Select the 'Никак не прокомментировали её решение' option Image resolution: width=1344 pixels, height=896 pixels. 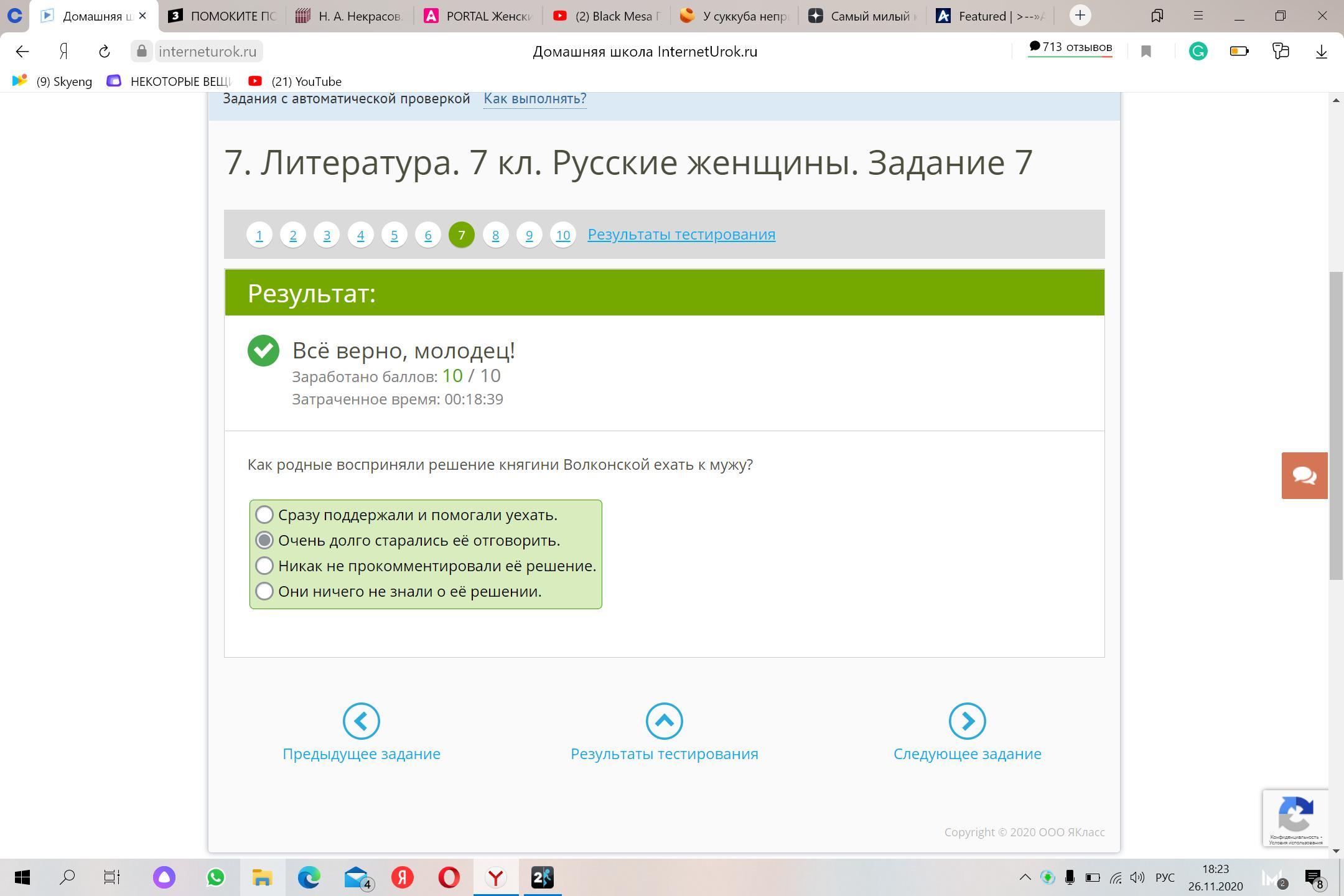[264, 566]
